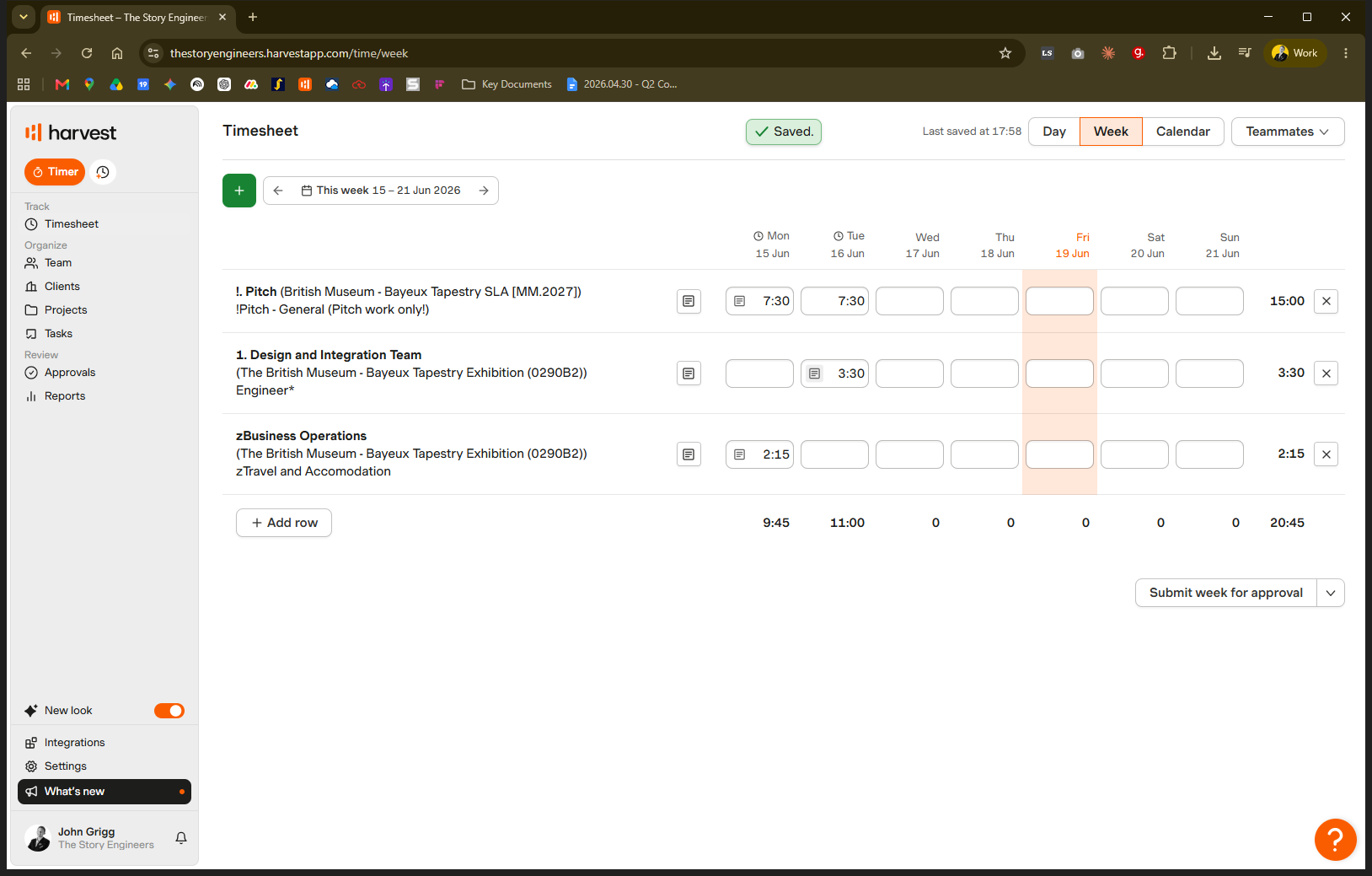Expand submit week options arrow
The image size is (1372, 876).
pyautogui.click(x=1331, y=593)
